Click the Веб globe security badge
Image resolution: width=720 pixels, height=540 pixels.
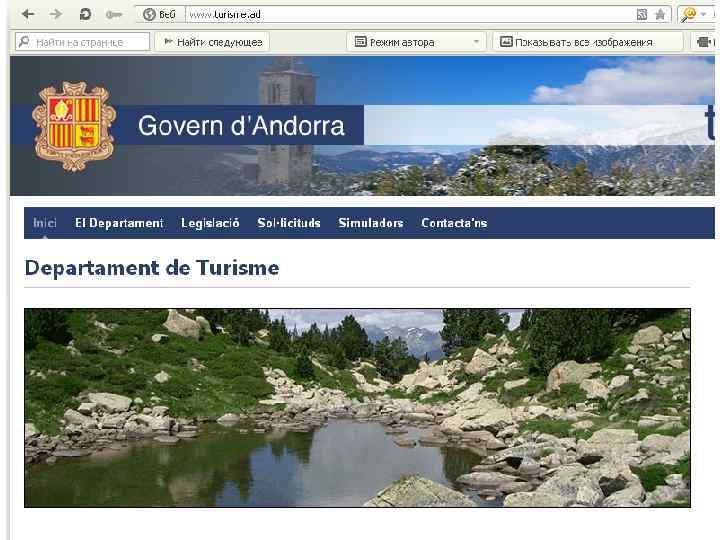160,14
